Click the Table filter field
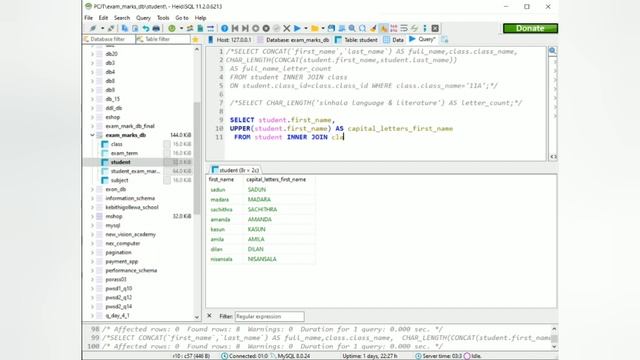 (163, 39)
